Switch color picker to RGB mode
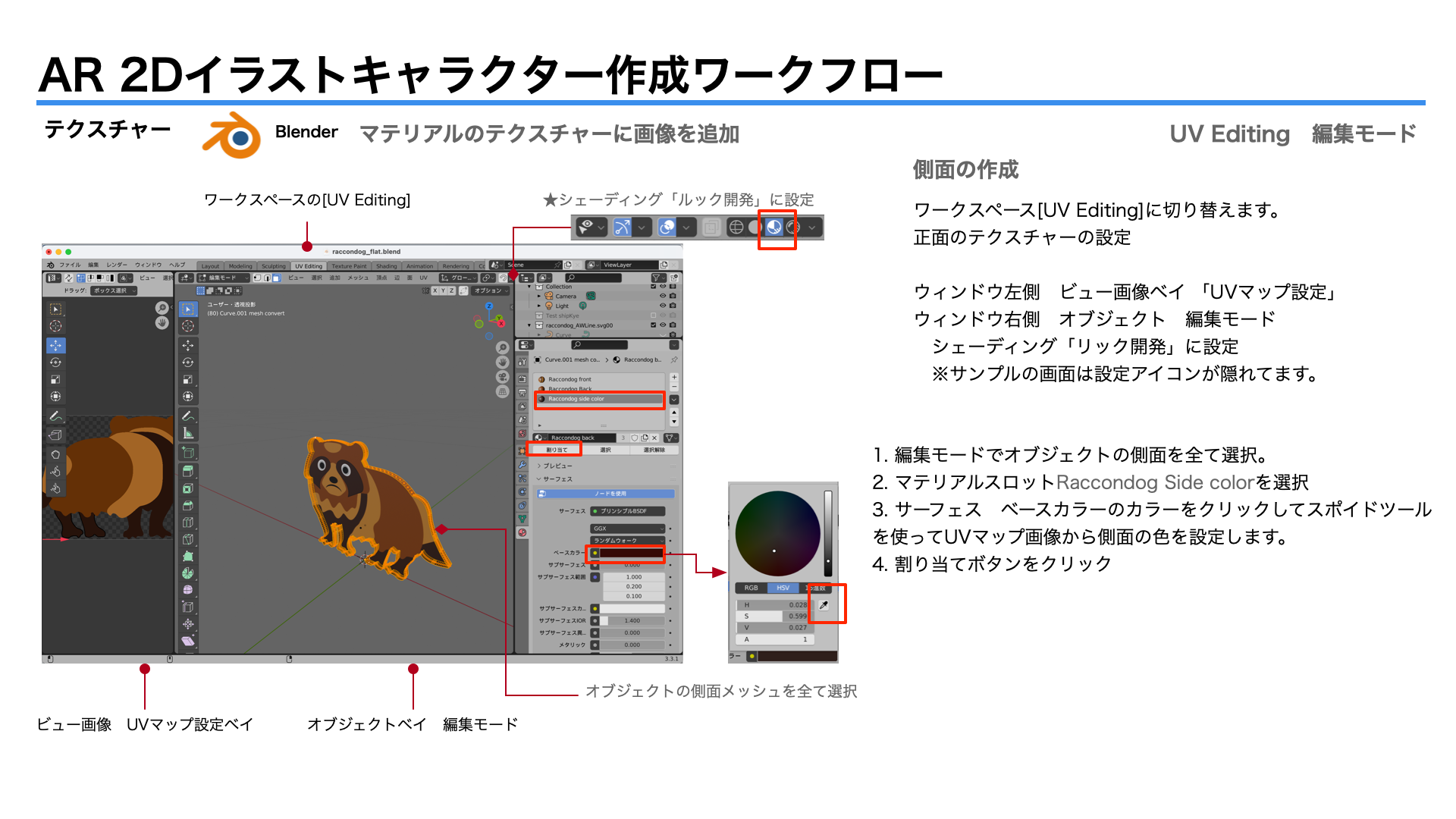This screenshot has width=1456, height=819. [x=751, y=588]
